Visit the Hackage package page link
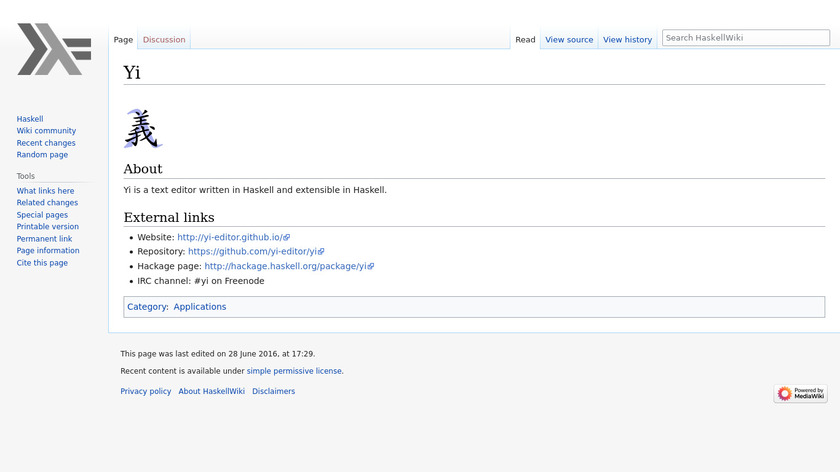This screenshot has height=472, width=840. click(286, 267)
